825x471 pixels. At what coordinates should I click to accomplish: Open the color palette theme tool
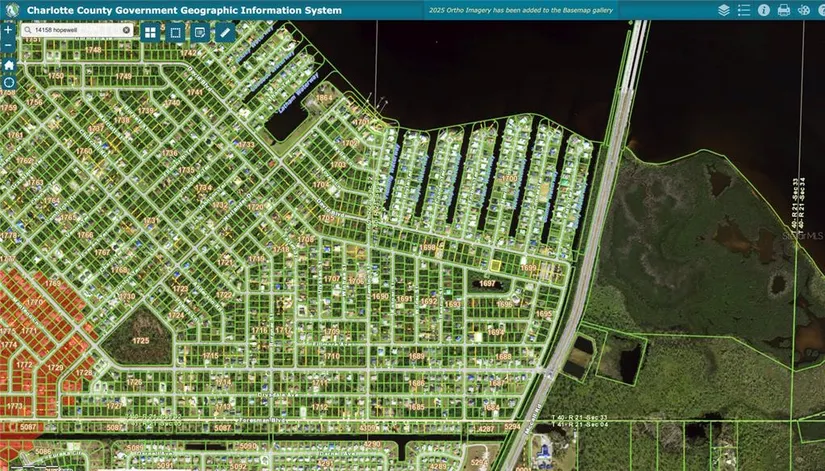click(x=805, y=10)
